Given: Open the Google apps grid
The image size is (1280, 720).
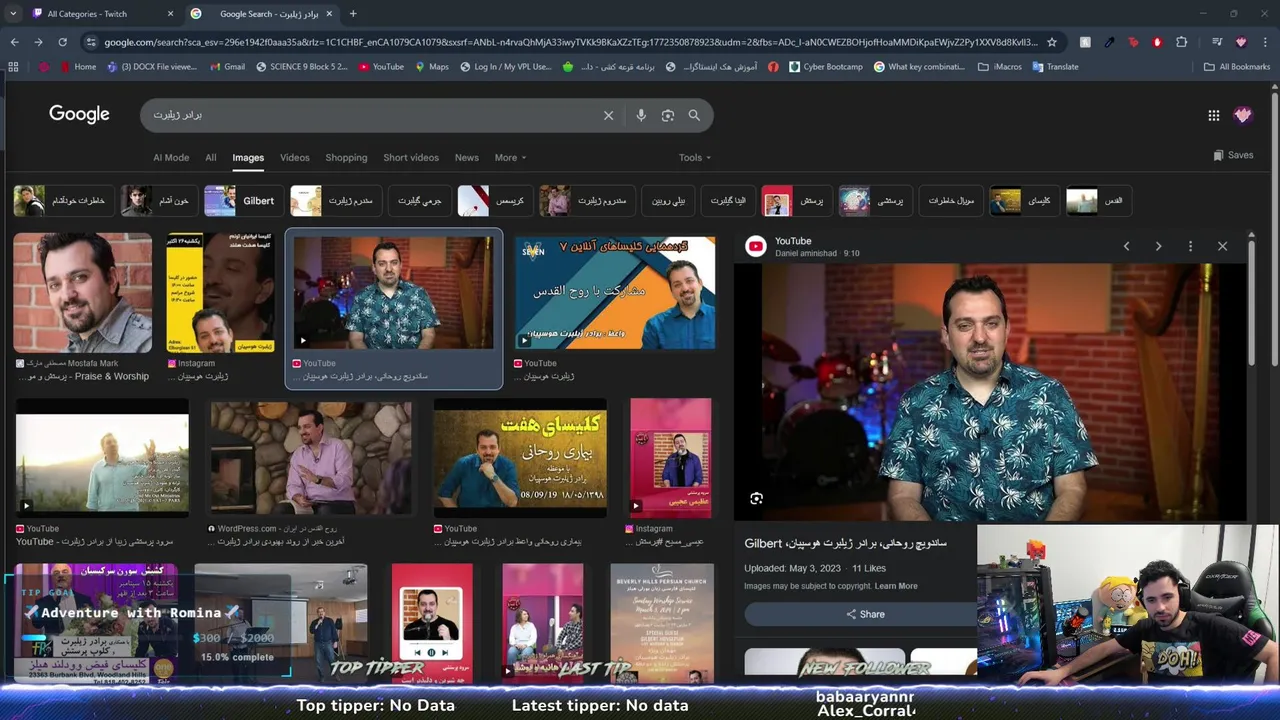Looking at the screenshot, I should (x=1213, y=115).
